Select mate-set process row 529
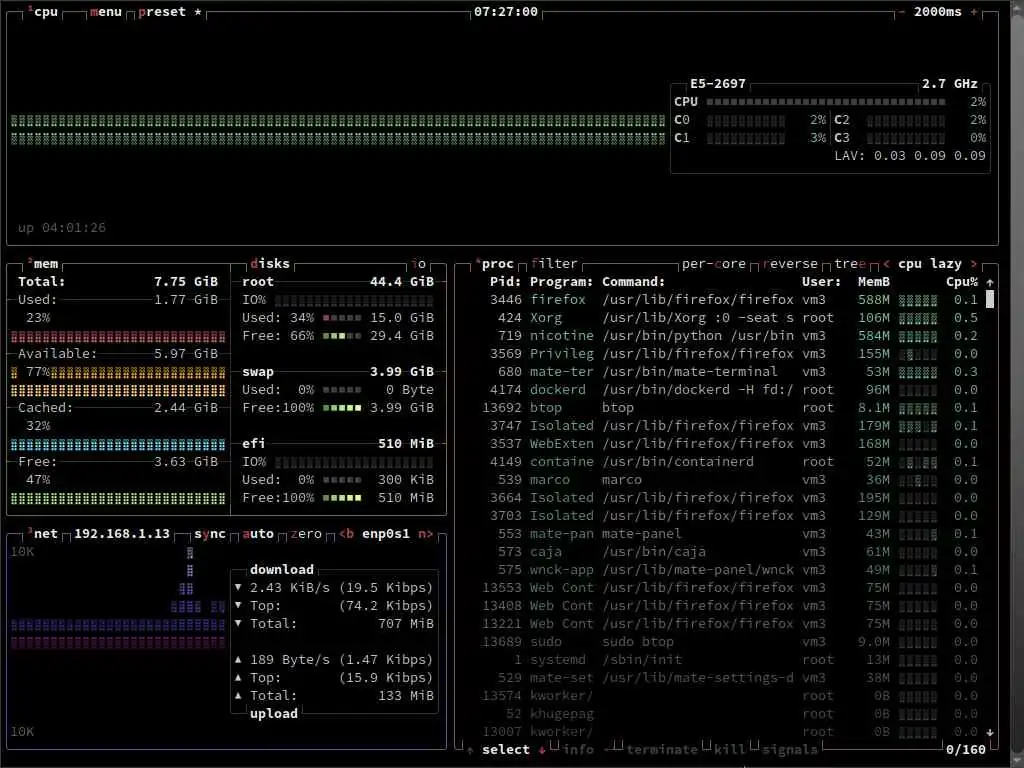 pyautogui.click(x=720, y=678)
